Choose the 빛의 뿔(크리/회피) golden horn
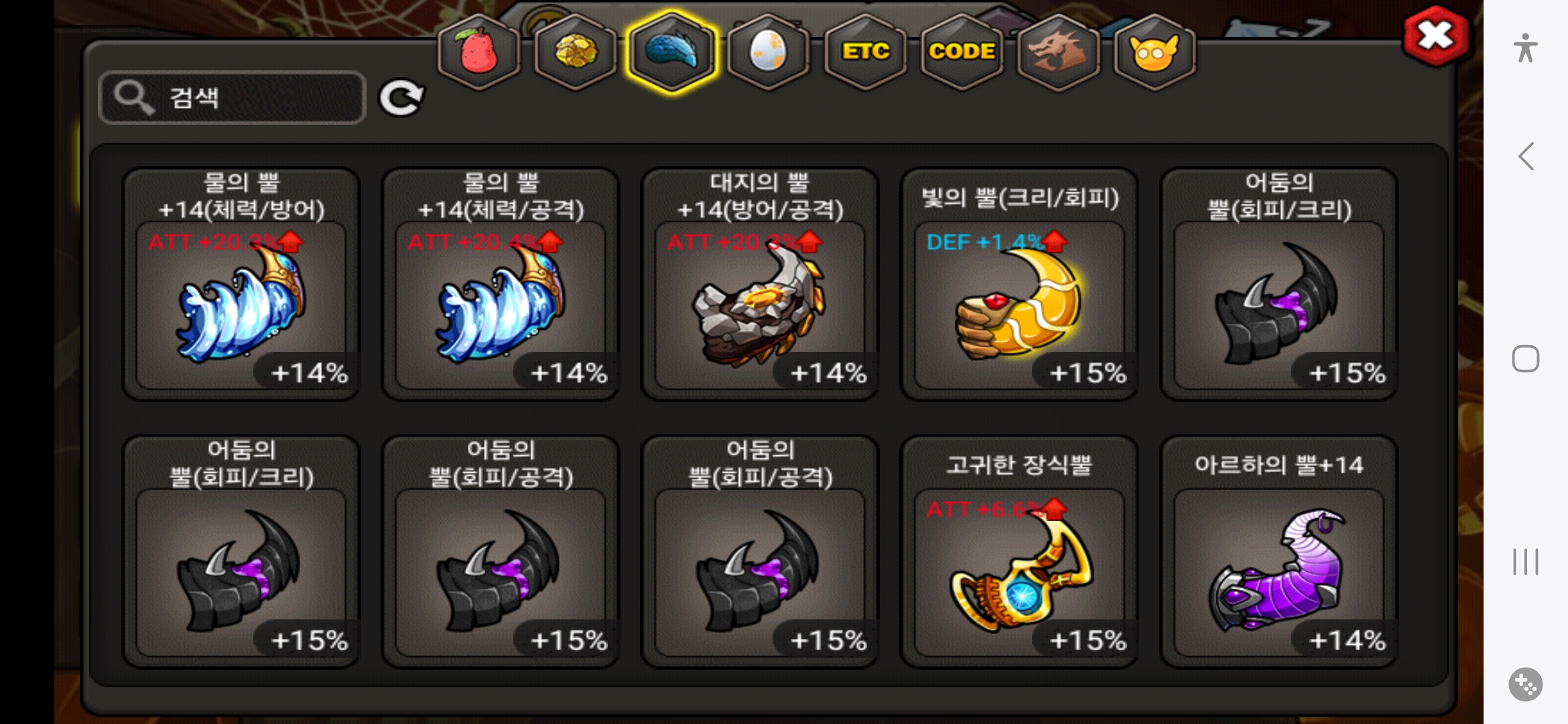This screenshot has width=1568, height=724. click(x=1019, y=284)
